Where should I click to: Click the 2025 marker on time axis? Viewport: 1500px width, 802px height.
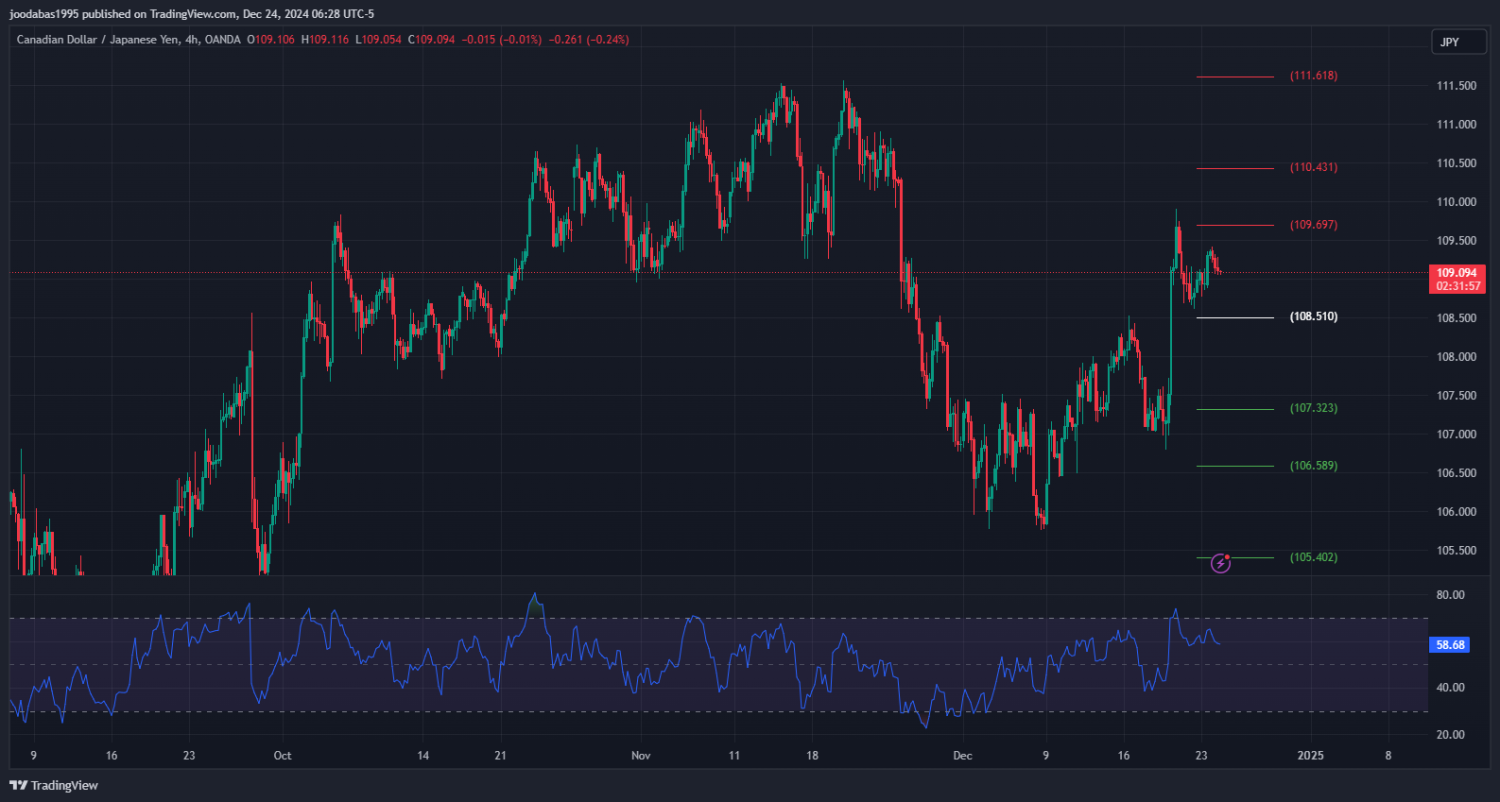[x=1310, y=756]
